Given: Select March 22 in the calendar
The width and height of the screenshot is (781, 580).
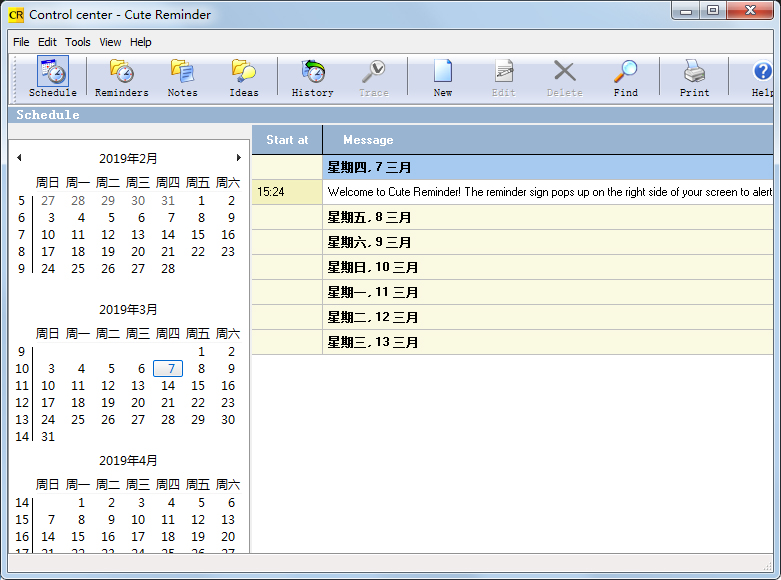Looking at the screenshot, I should [x=198, y=403].
